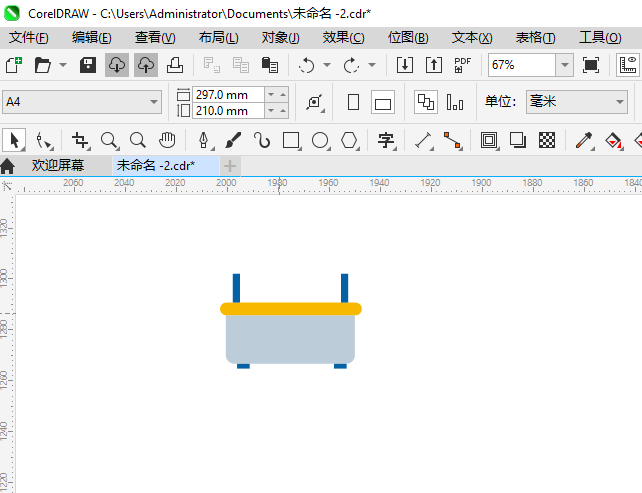Expand the Open file dropdown arrow

click(63, 65)
